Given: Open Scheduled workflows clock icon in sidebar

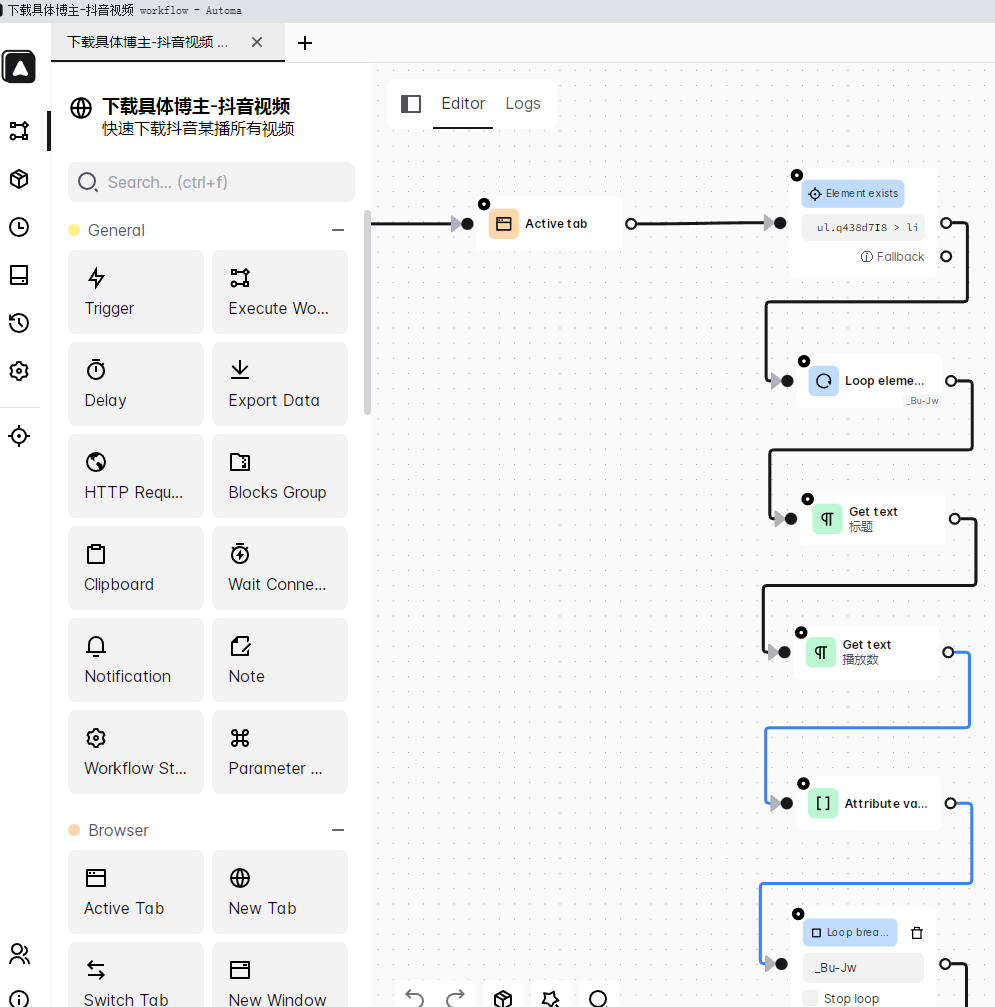Looking at the screenshot, I should (x=19, y=227).
